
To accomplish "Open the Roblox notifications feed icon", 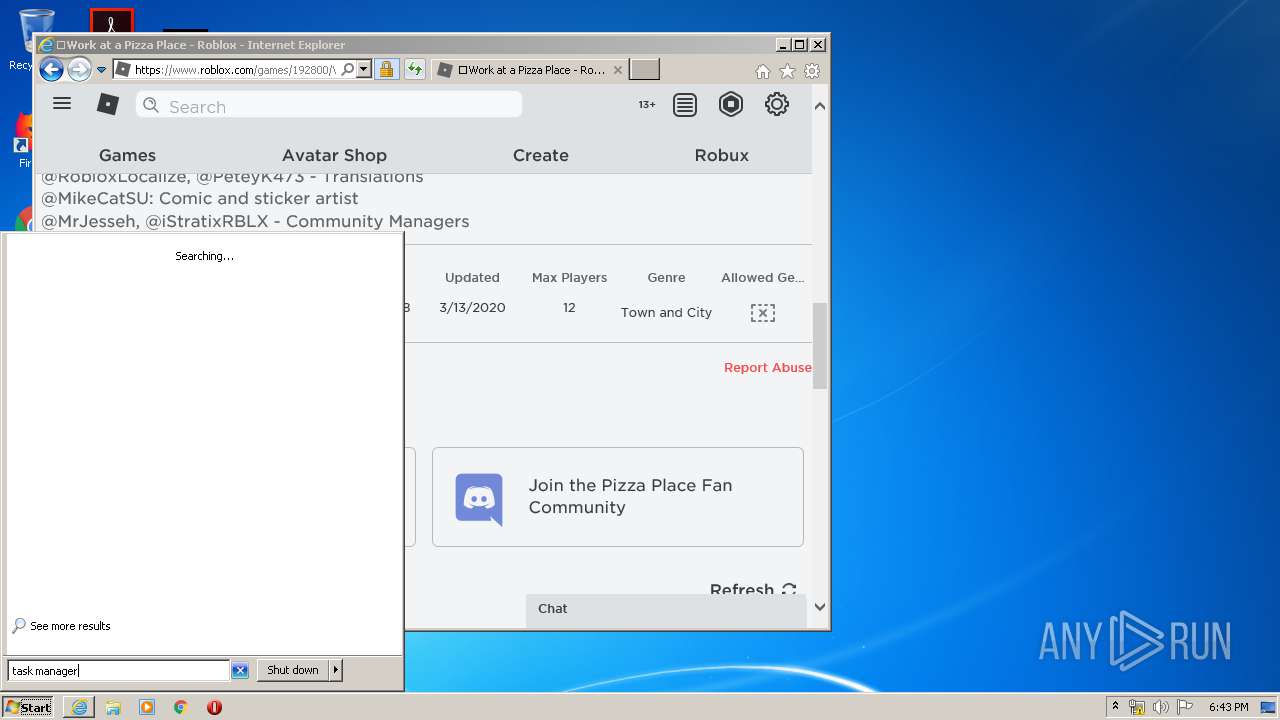I will [x=685, y=105].
